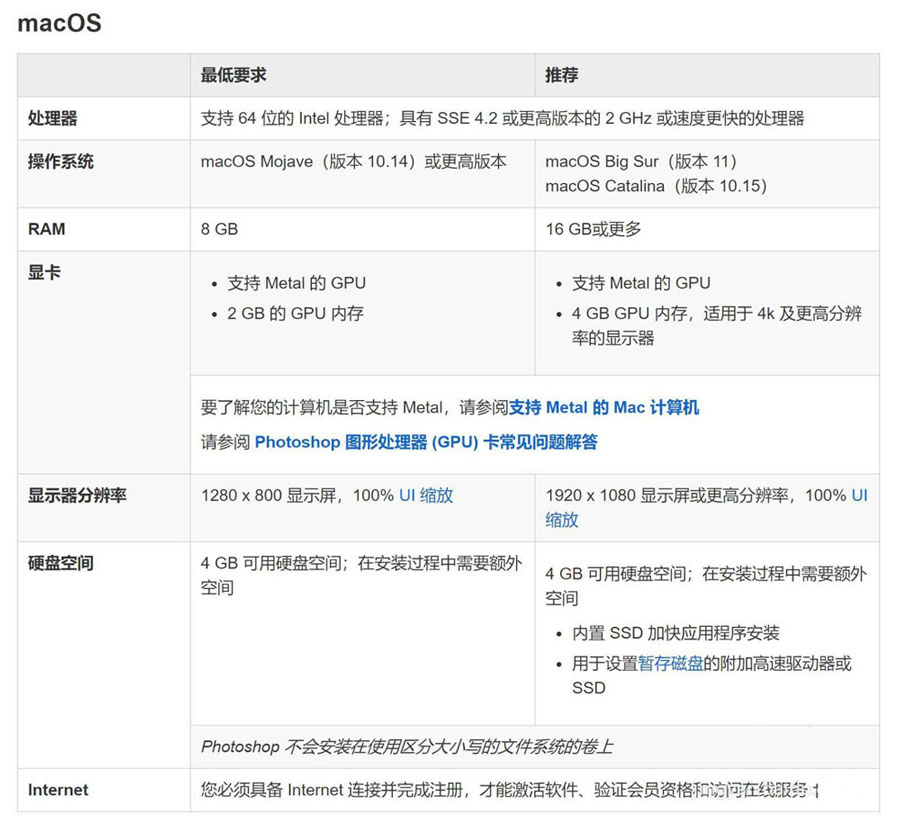This screenshot has width=900, height=819.
Task: Open the 支持 Metal 的 Mac 计算机 link
Action: pyautogui.click(x=604, y=407)
